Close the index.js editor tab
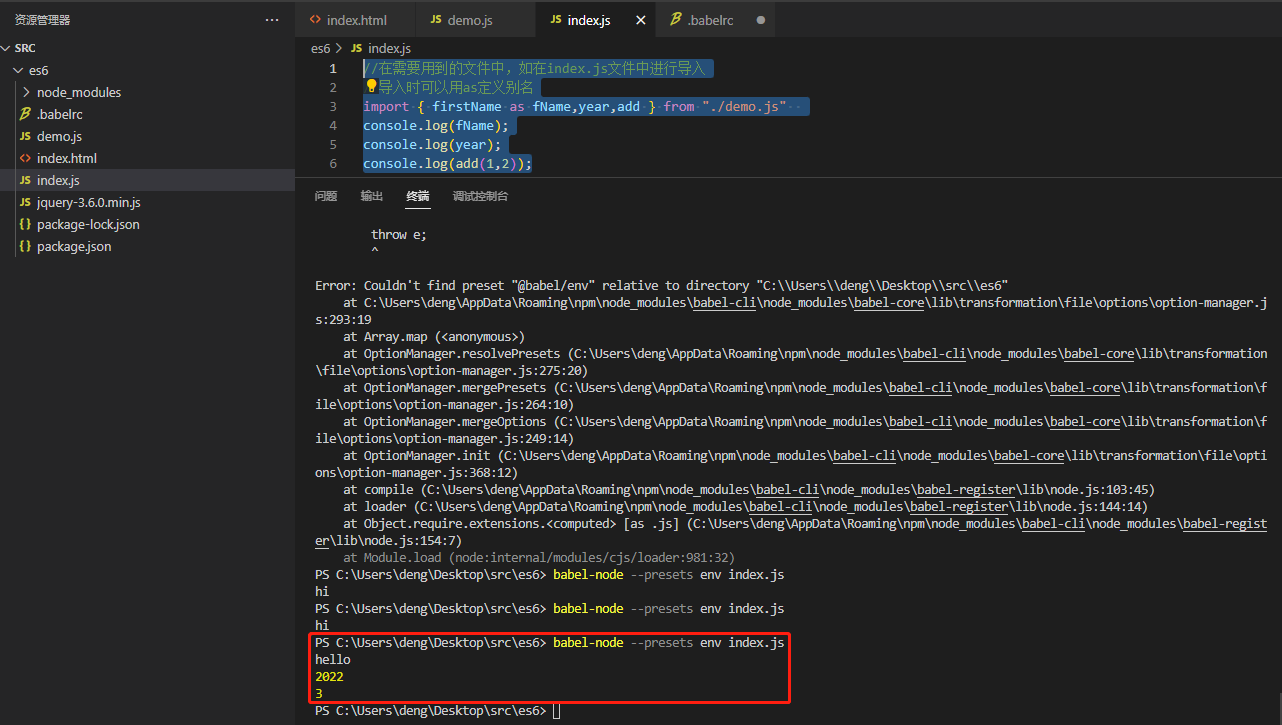Image resolution: width=1282 pixels, height=725 pixels. (641, 20)
